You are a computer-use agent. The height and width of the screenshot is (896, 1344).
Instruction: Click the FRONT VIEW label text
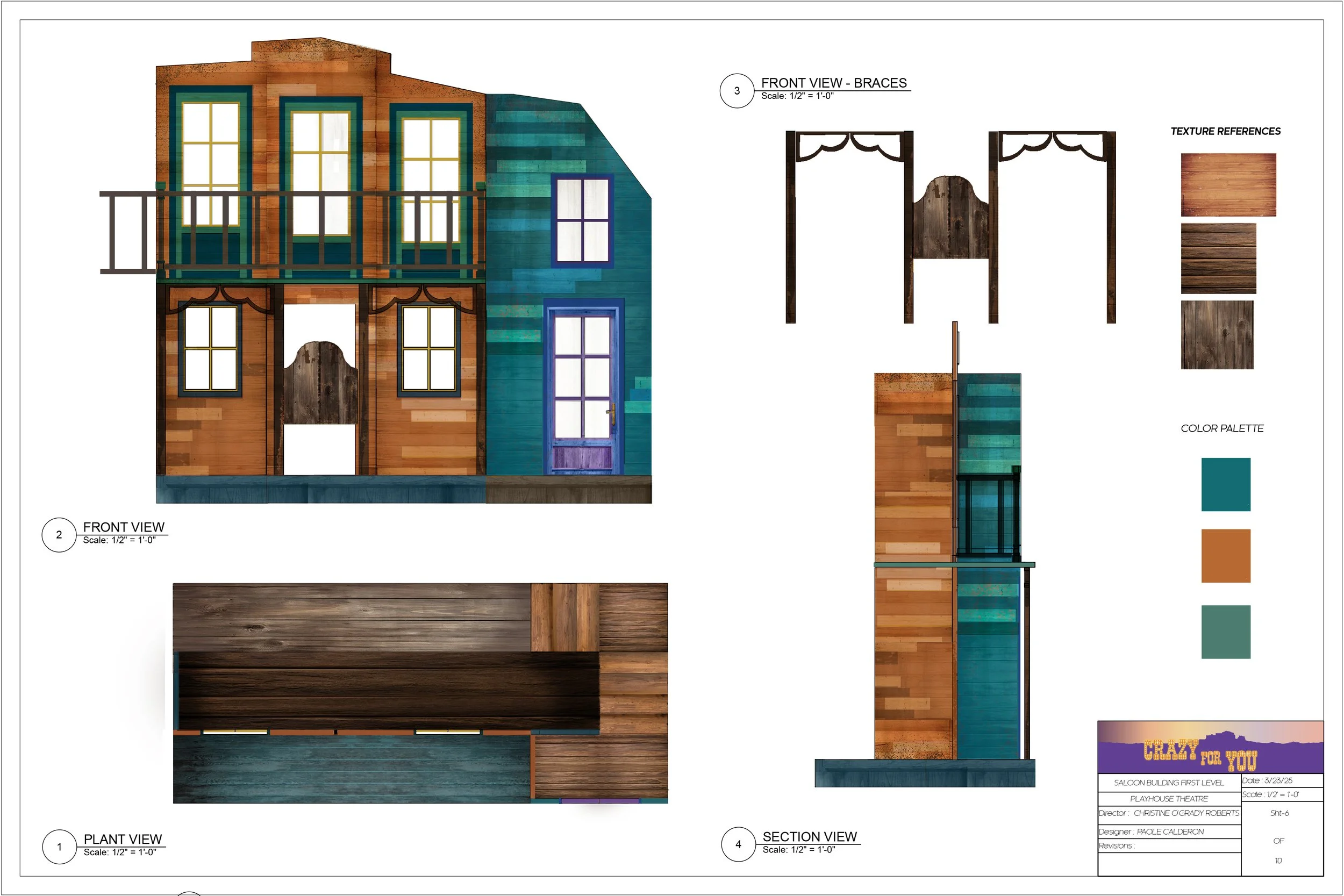(x=124, y=527)
